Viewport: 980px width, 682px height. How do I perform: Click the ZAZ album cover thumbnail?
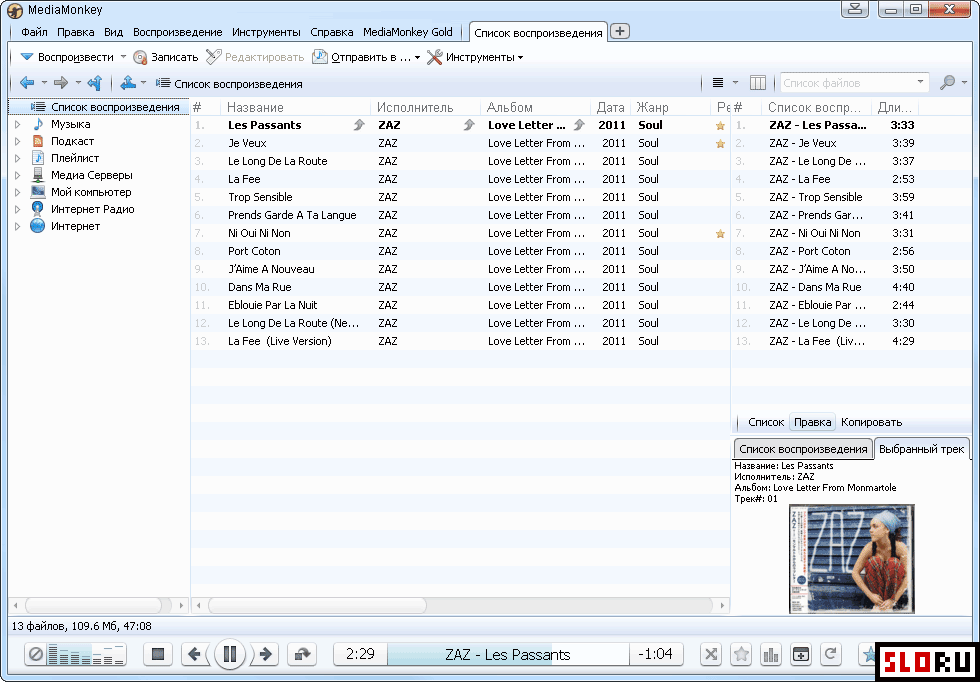(x=851, y=558)
